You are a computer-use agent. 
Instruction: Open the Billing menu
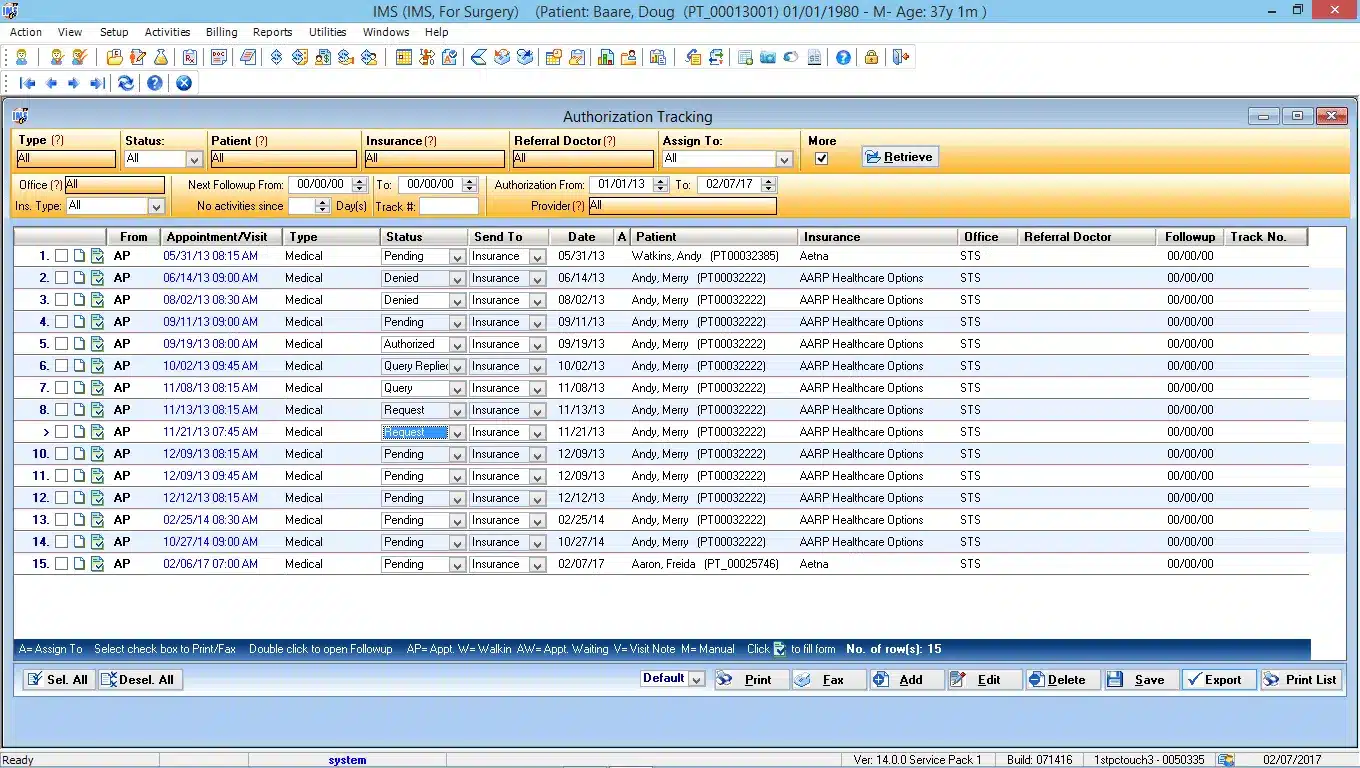coord(221,32)
